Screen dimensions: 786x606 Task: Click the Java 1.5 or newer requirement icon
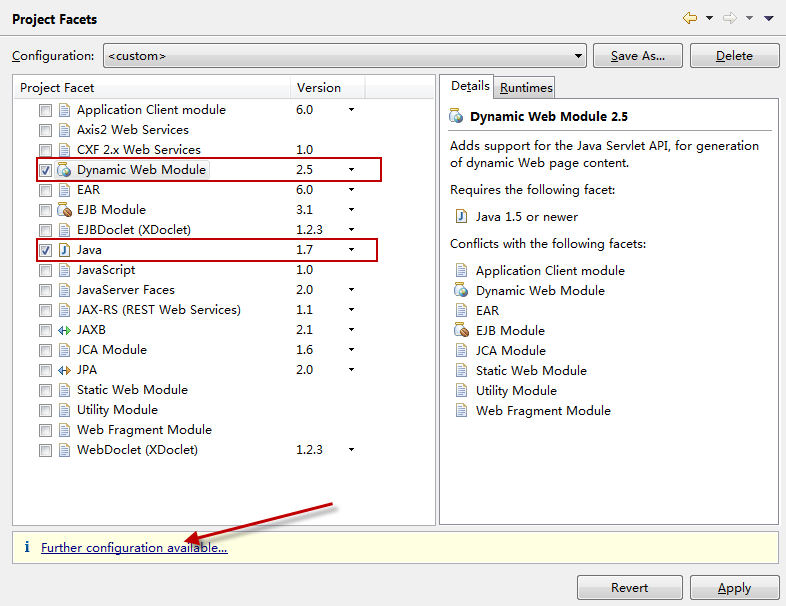(x=461, y=217)
